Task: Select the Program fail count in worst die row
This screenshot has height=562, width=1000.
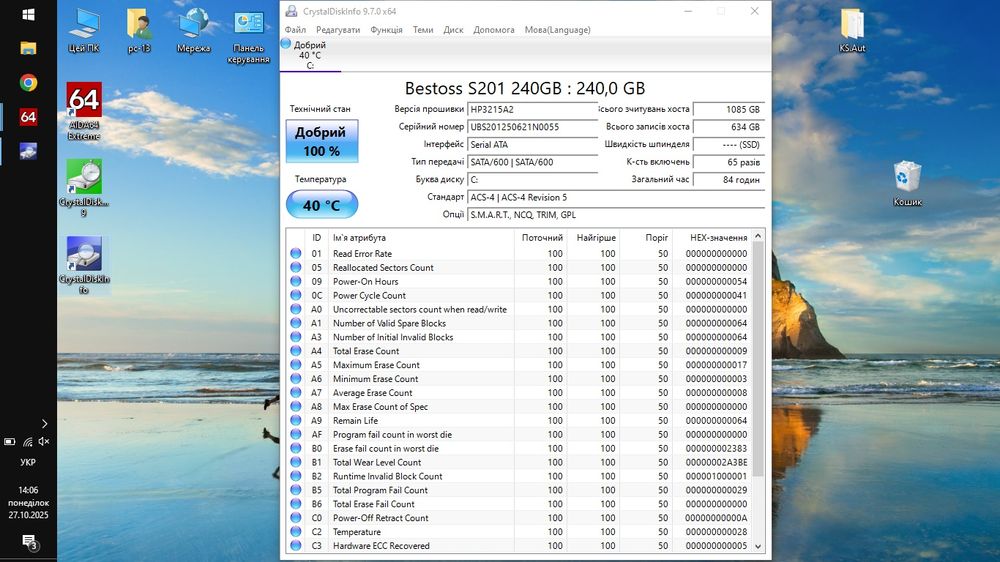Action: coord(518,434)
